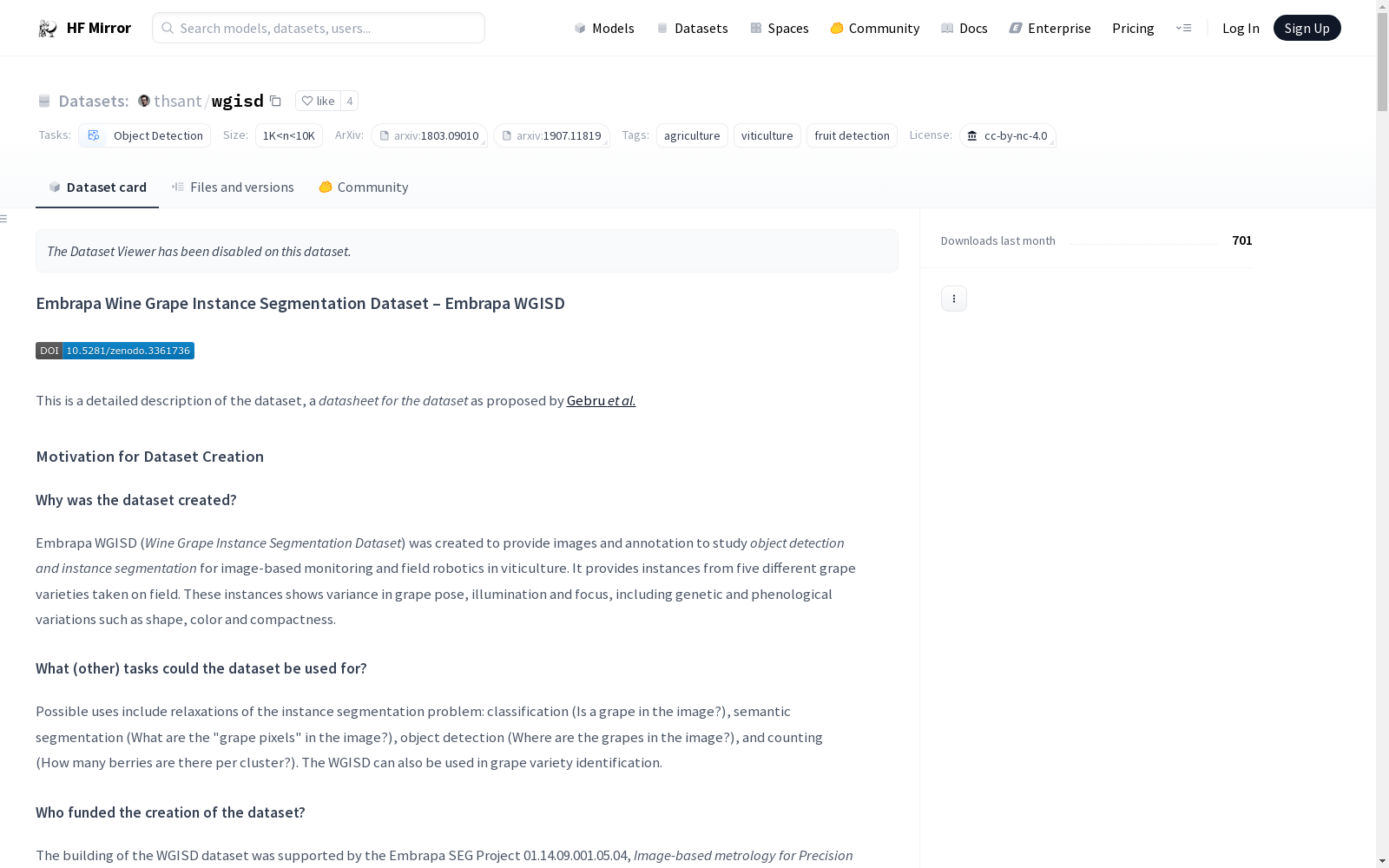Open Enterprise in the navigation

coord(1050,28)
